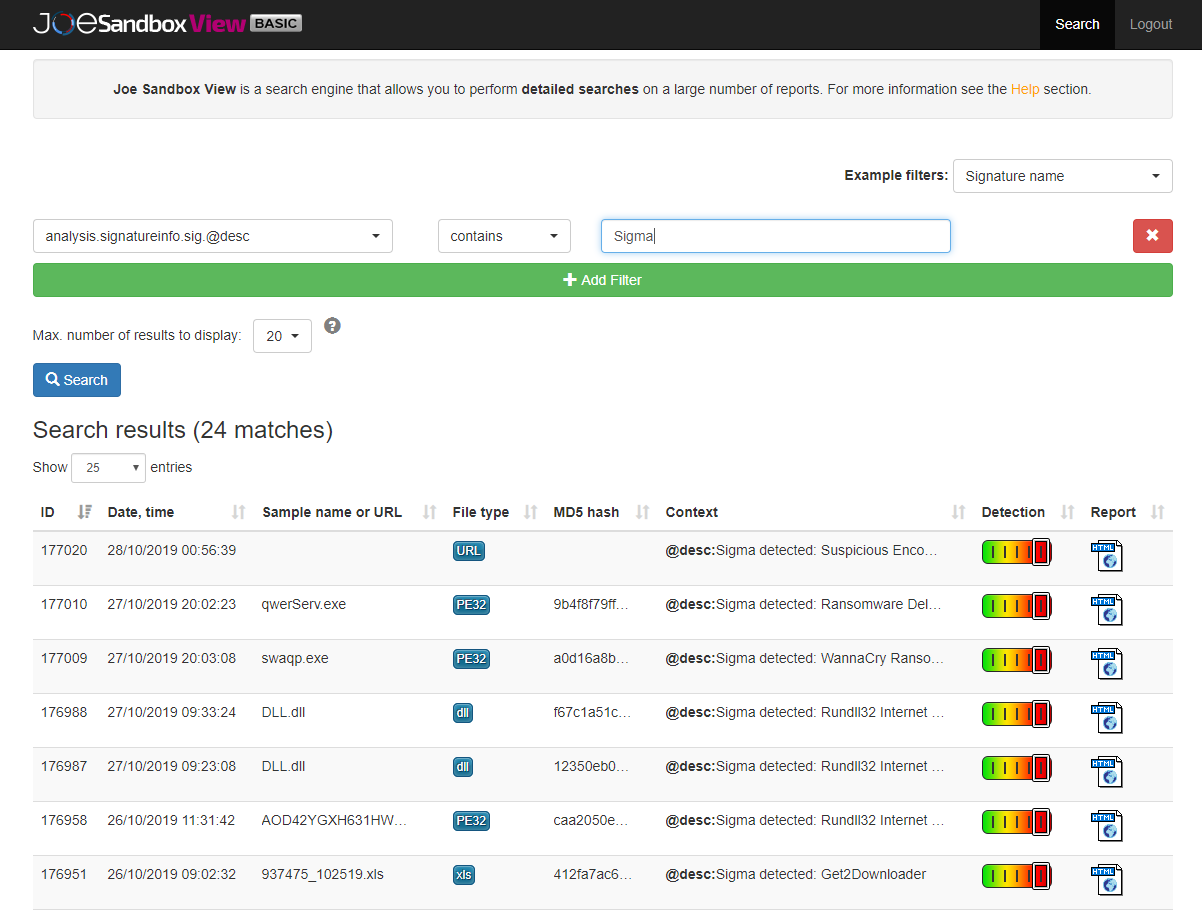The width and height of the screenshot is (1202, 914).
Task: Click the PE32 badge for swaqp.exe
Action: coord(470,659)
